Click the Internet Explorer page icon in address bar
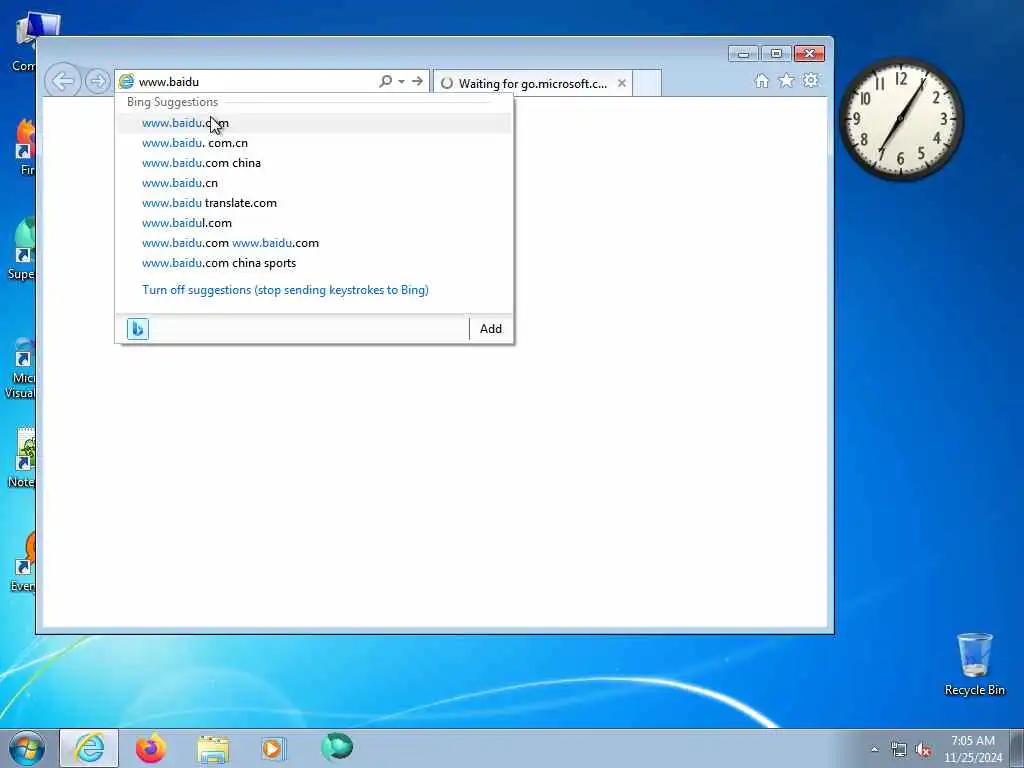Screen dimensions: 1024x768 [x=126, y=82]
